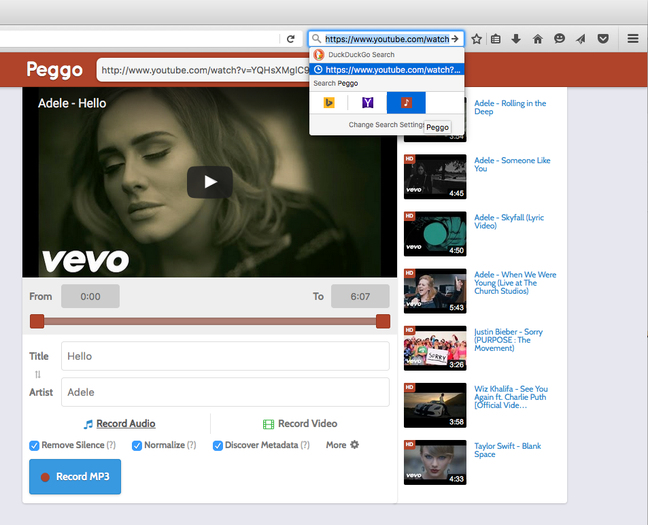This screenshot has width=648, height=525.
Task: Open Adele - When We Were Young link
Action: 515,283
